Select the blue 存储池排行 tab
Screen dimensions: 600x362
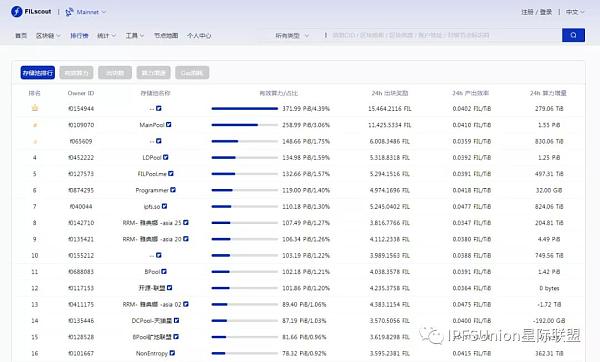(x=38, y=73)
